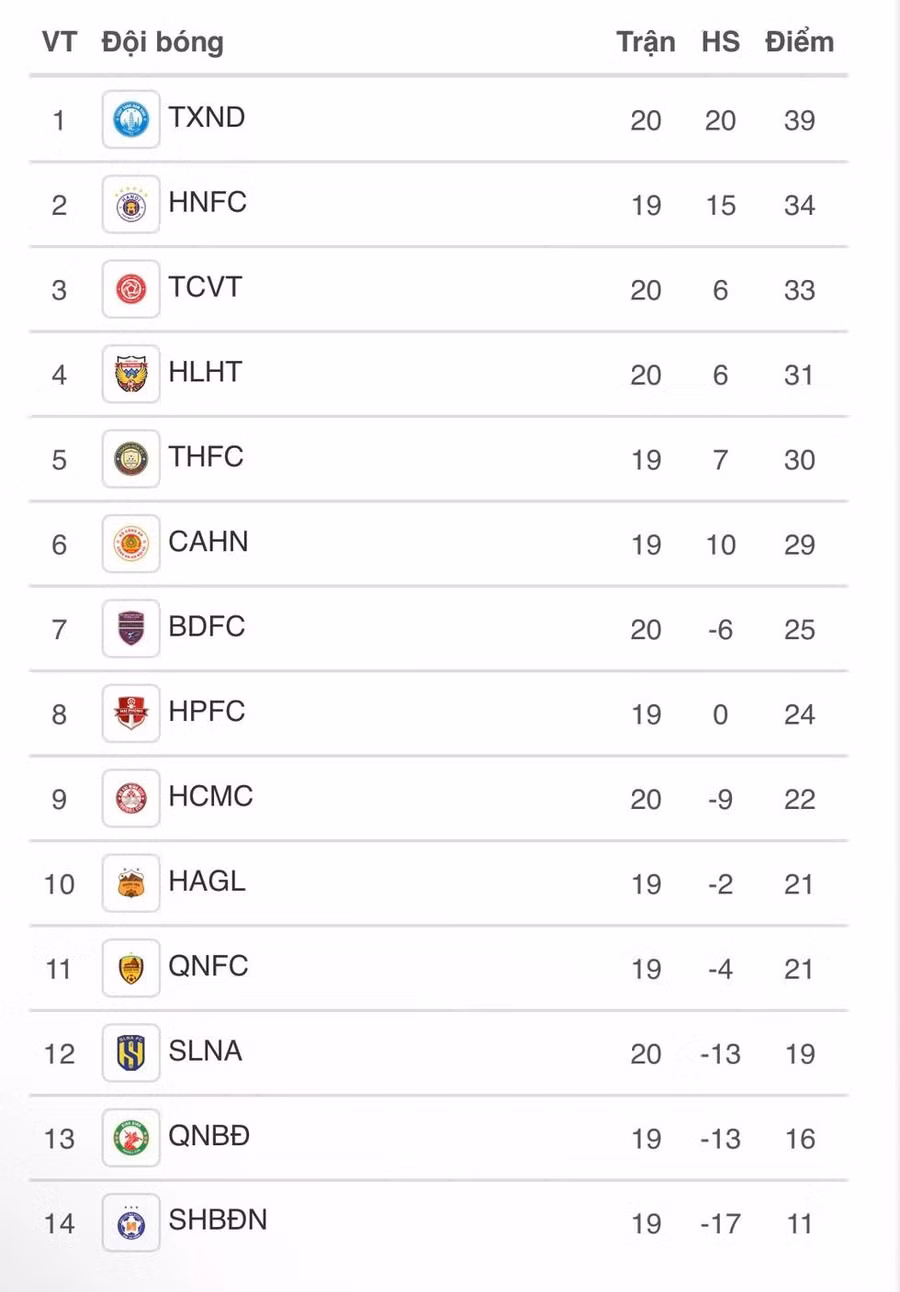Click the SLNA yellow logo

131,1053
